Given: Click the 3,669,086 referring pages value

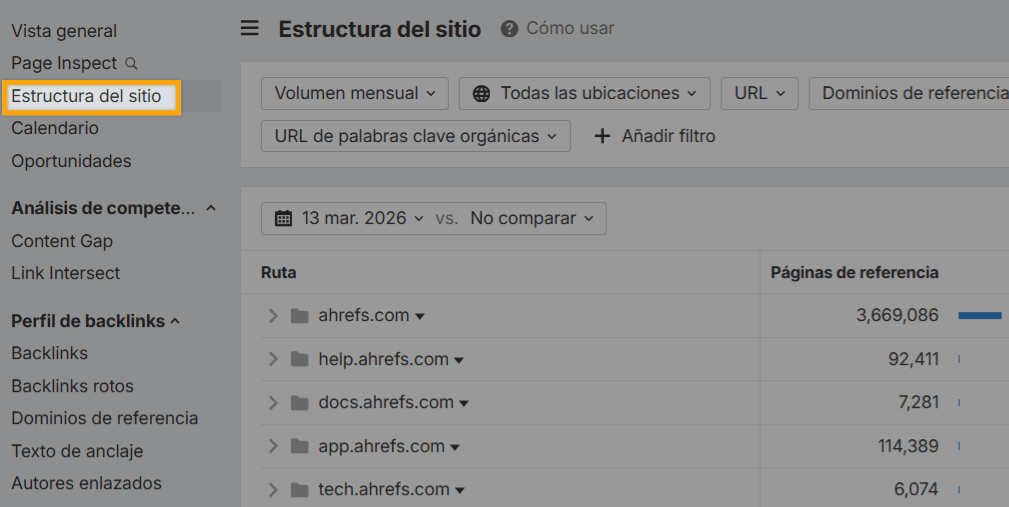Looking at the screenshot, I should [897, 315].
